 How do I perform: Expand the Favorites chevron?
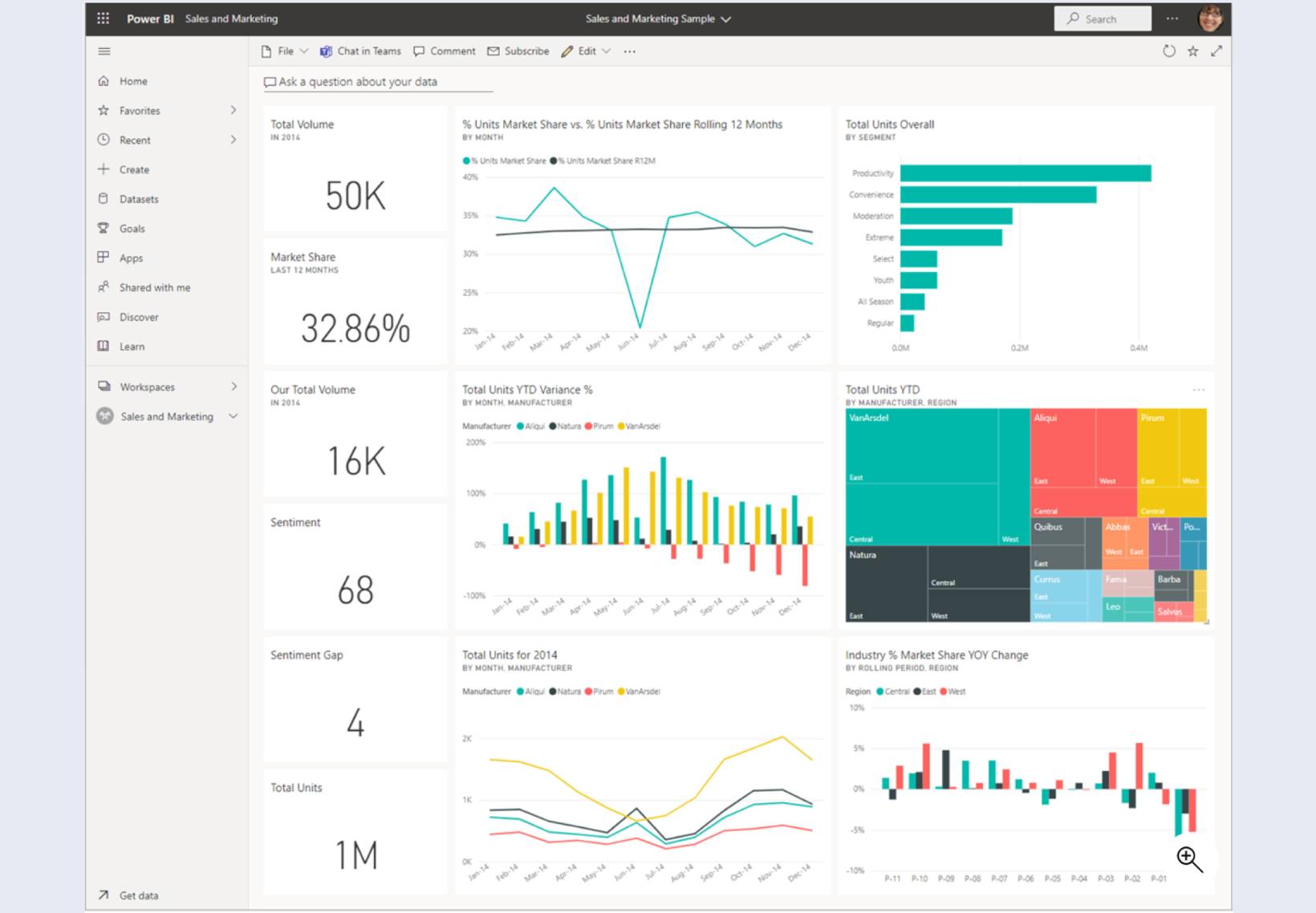tap(234, 111)
